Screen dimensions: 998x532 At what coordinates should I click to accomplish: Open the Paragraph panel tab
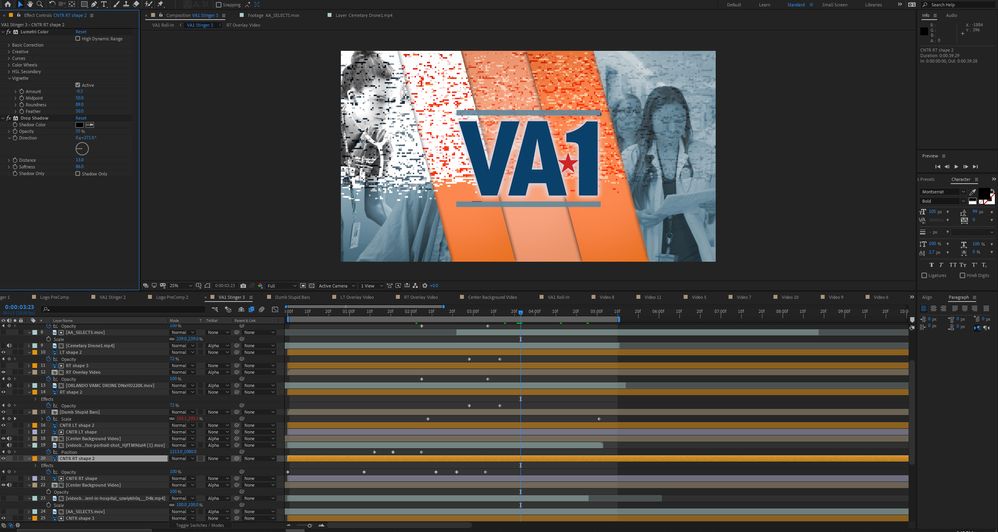tap(959, 297)
